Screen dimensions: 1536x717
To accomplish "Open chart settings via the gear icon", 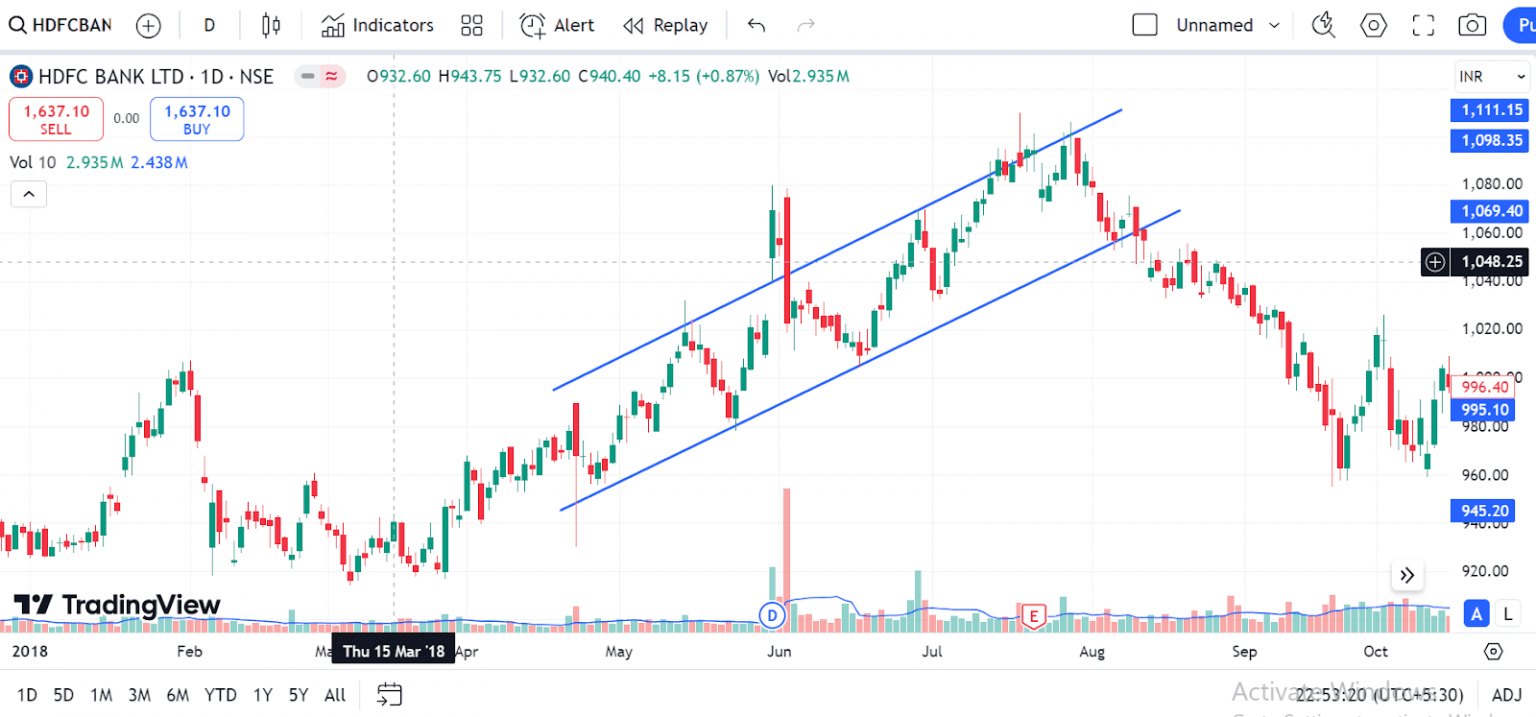I will pyautogui.click(x=1373, y=25).
